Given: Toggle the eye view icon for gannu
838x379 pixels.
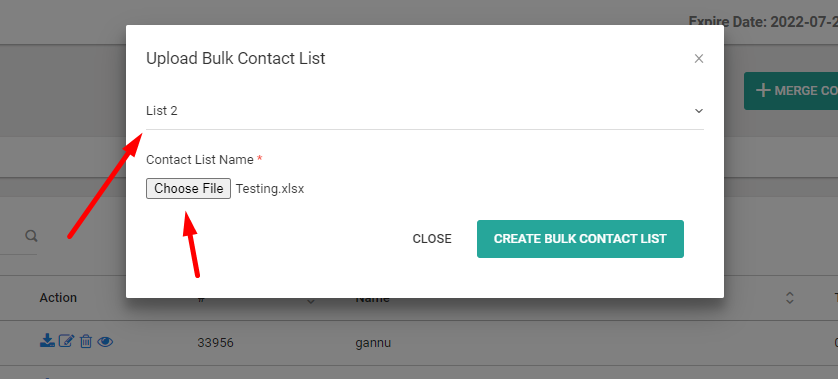Looking at the screenshot, I should coord(105,342).
